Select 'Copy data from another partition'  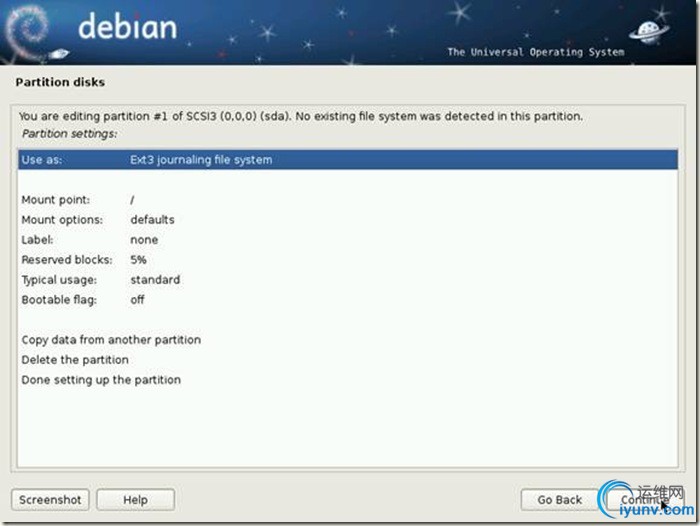[348, 340]
